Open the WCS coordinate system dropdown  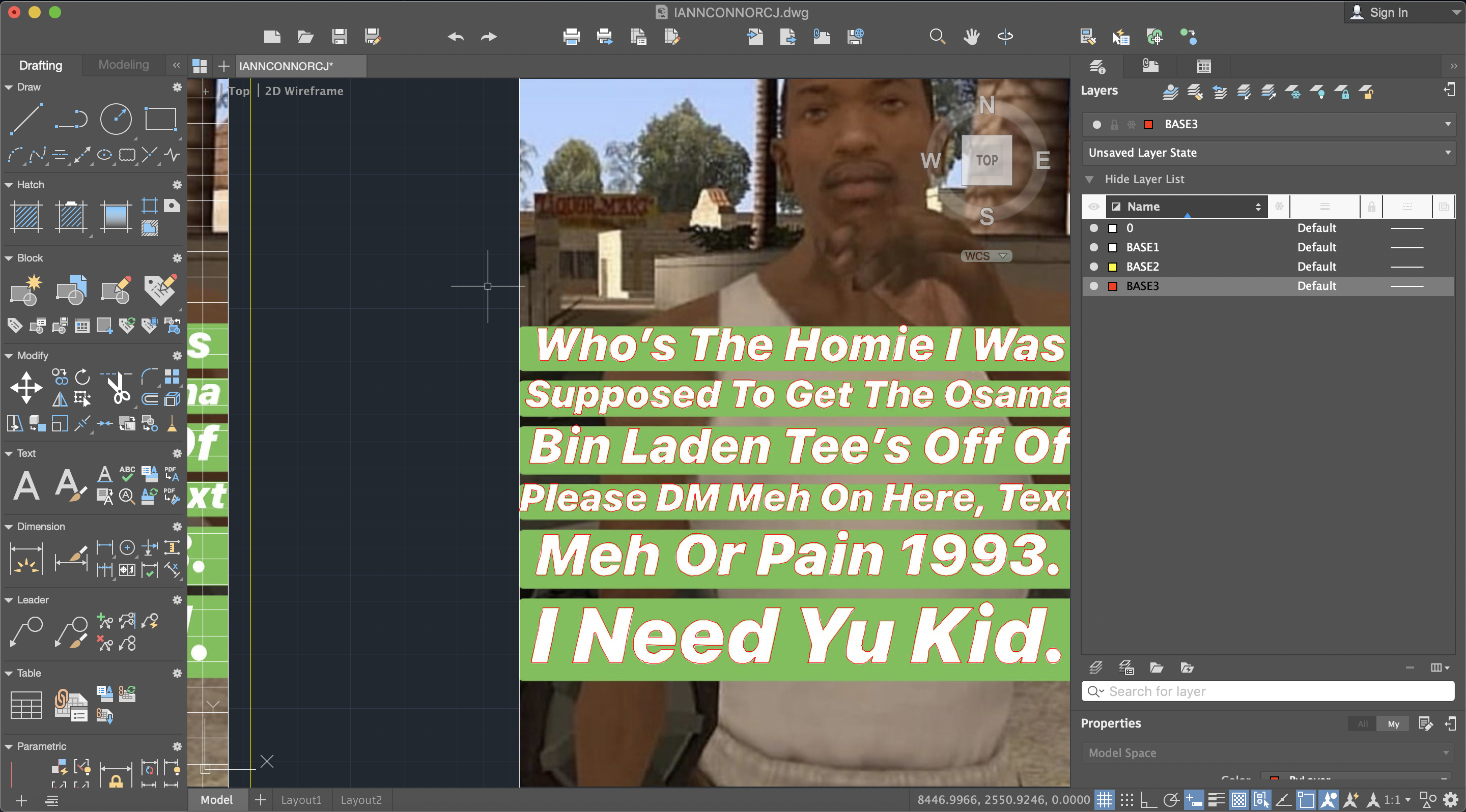(987, 256)
